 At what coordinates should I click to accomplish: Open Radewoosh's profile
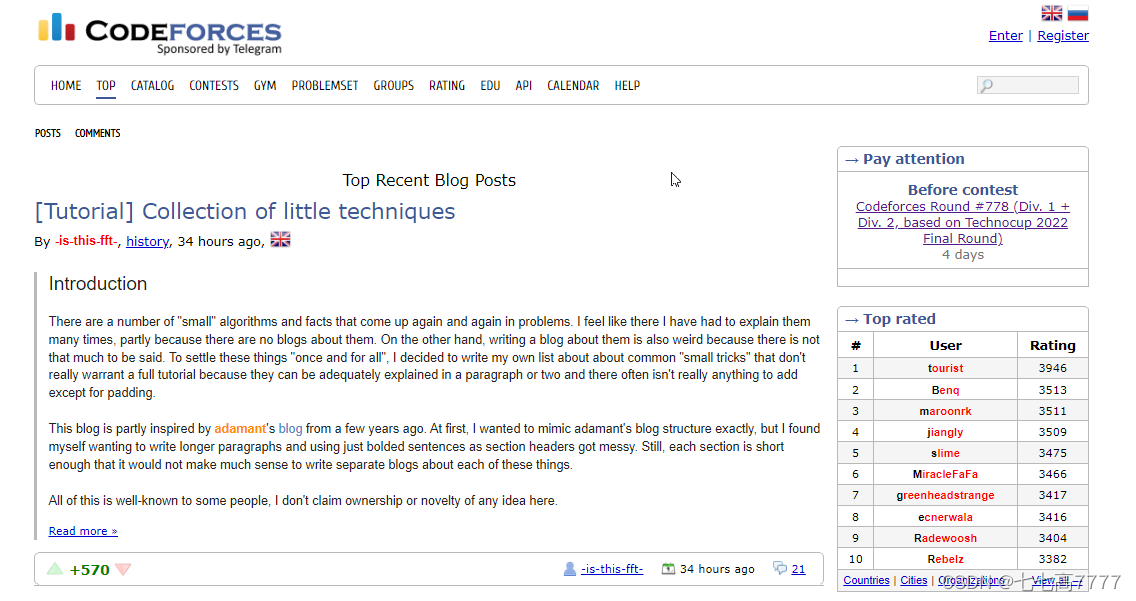(945, 538)
